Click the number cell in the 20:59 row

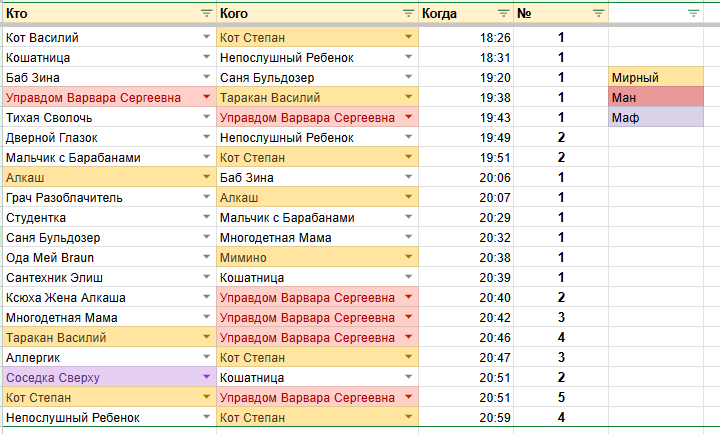point(561,417)
